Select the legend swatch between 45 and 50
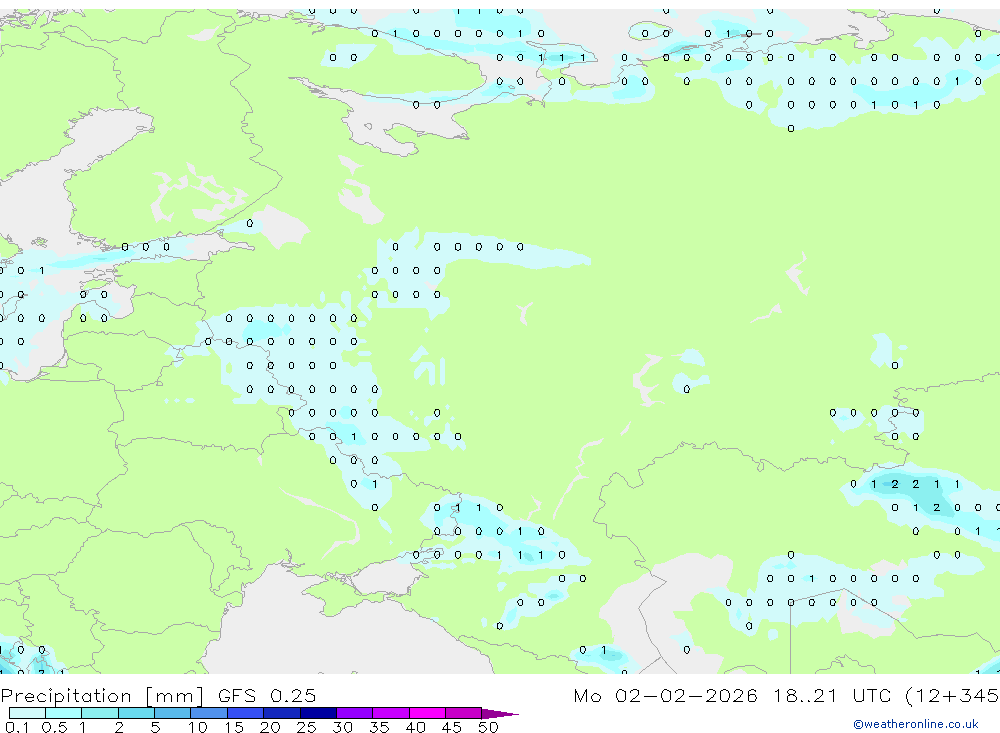1000x733 pixels. 464,713
